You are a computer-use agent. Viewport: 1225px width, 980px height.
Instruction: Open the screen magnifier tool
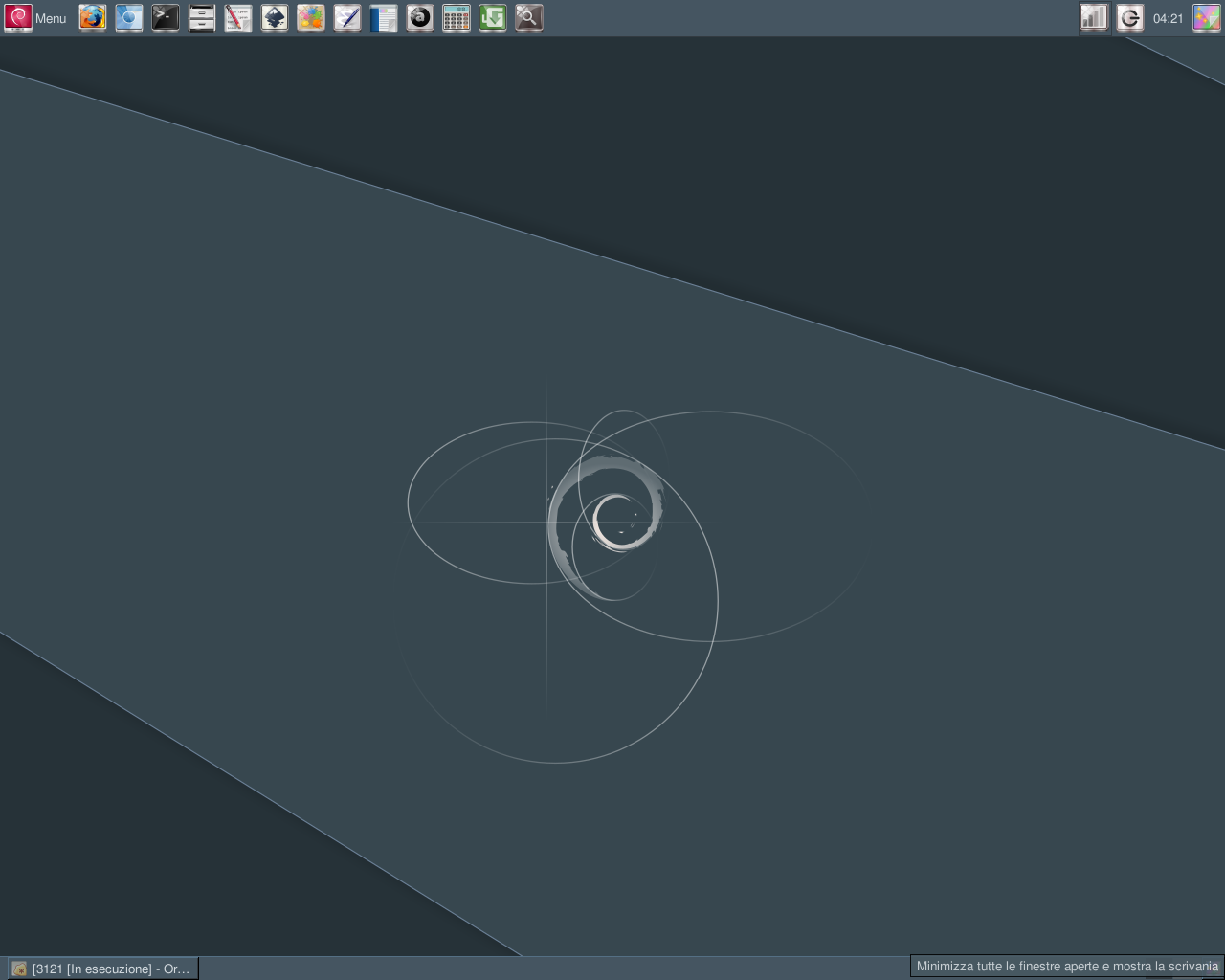[x=528, y=17]
